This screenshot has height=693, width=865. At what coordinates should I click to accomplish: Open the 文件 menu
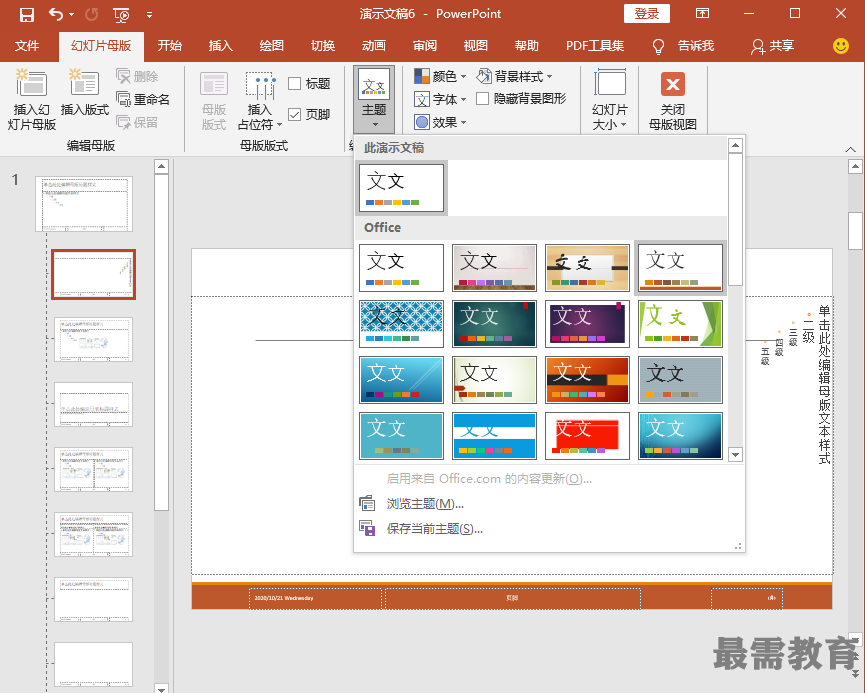pos(27,46)
